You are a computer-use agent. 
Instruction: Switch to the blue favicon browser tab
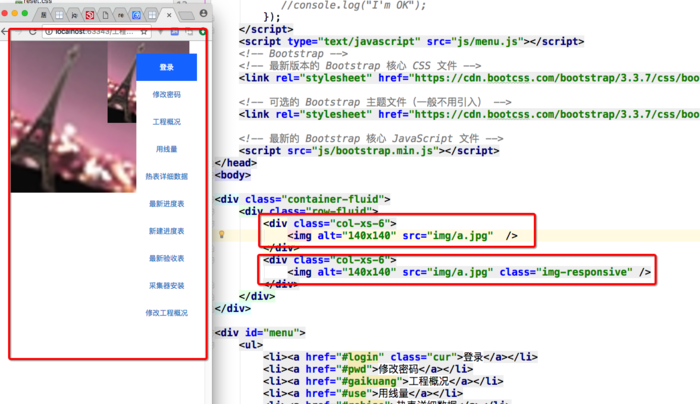pyautogui.click(x=136, y=15)
